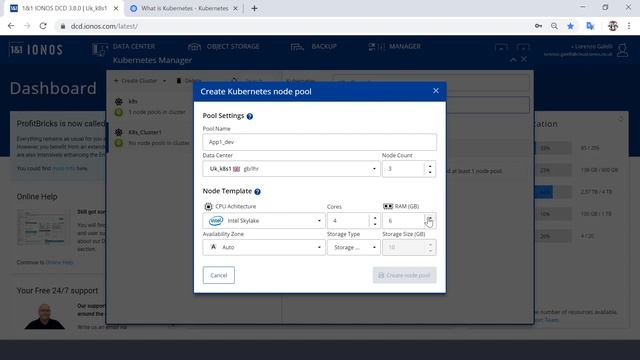The width and height of the screenshot is (640, 360).
Task: Open the Availability Zone dropdown
Action: (264, 247)
